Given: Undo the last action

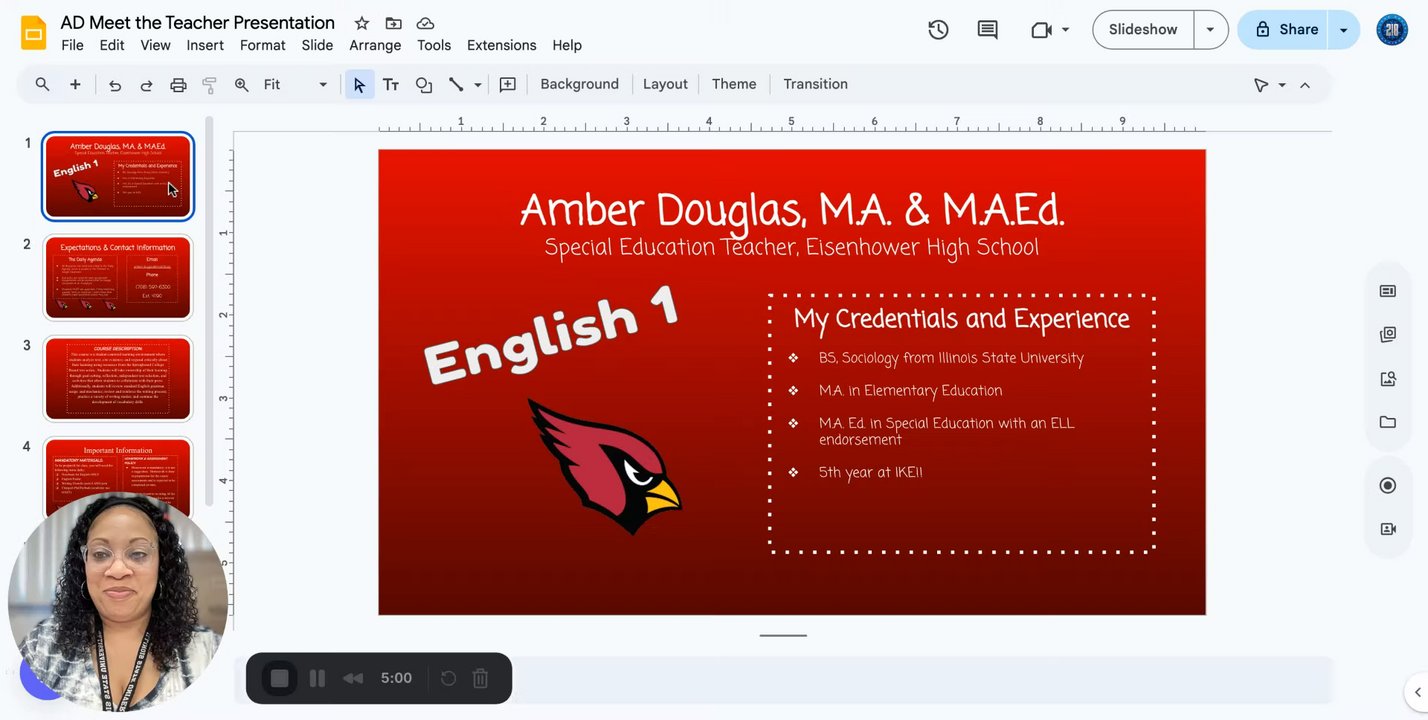Looking at the screenshot, I should 115,85.
